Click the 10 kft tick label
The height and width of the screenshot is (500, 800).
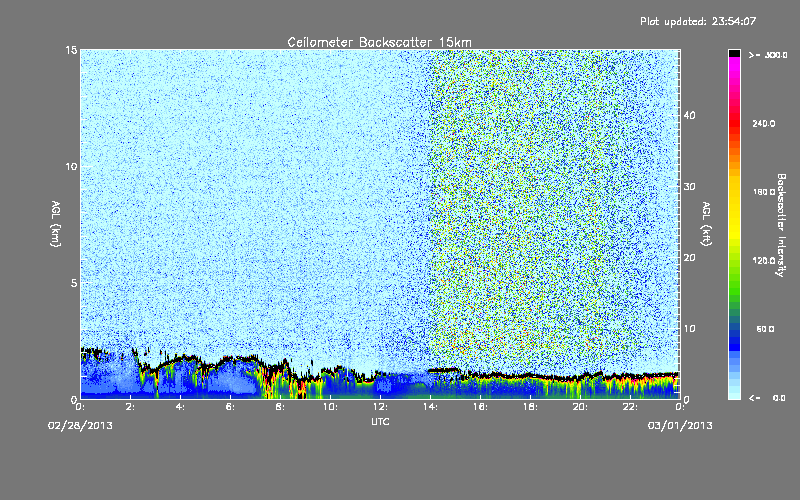pos(689,329)
